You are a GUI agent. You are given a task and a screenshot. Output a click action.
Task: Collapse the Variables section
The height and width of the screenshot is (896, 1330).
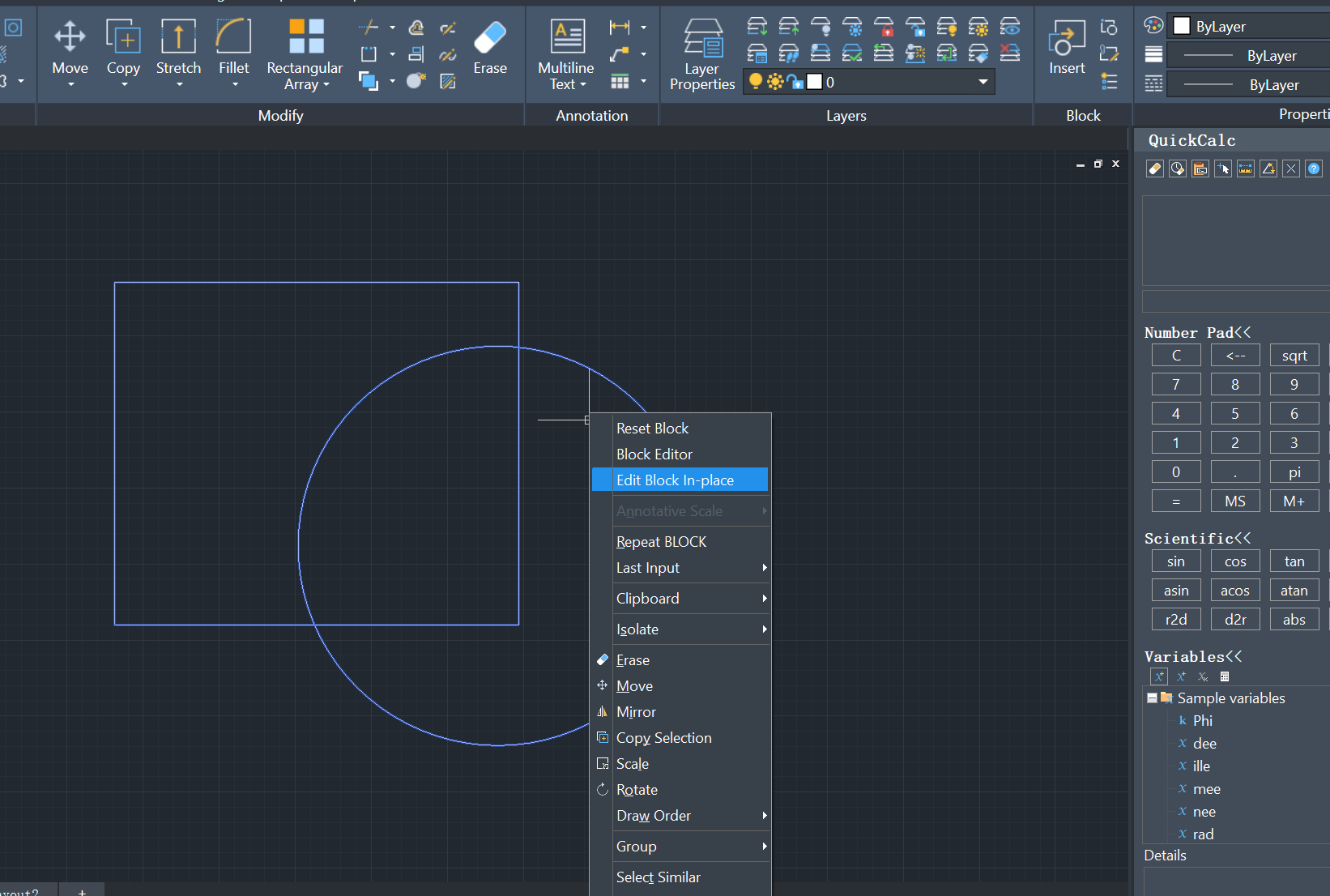tap(1234, 656)
